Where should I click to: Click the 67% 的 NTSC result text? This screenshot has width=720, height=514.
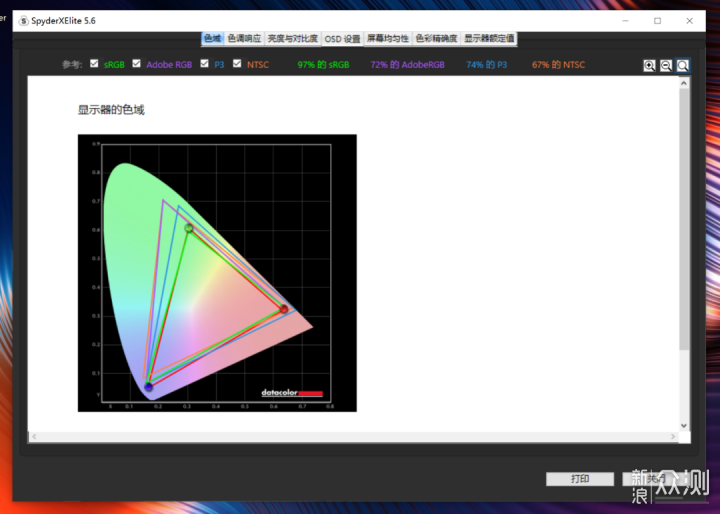558,65
